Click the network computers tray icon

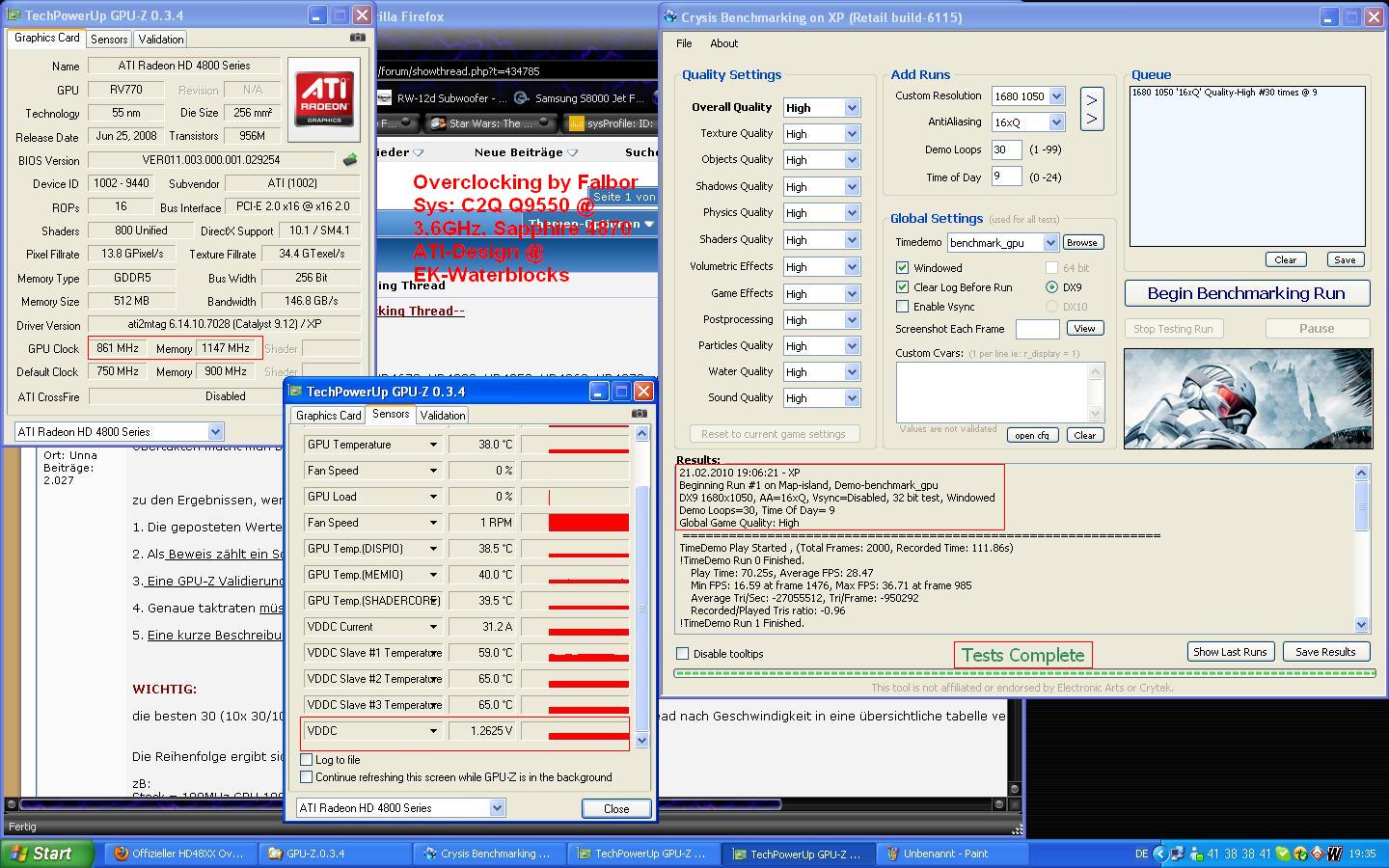click(x=1178, y=854)
